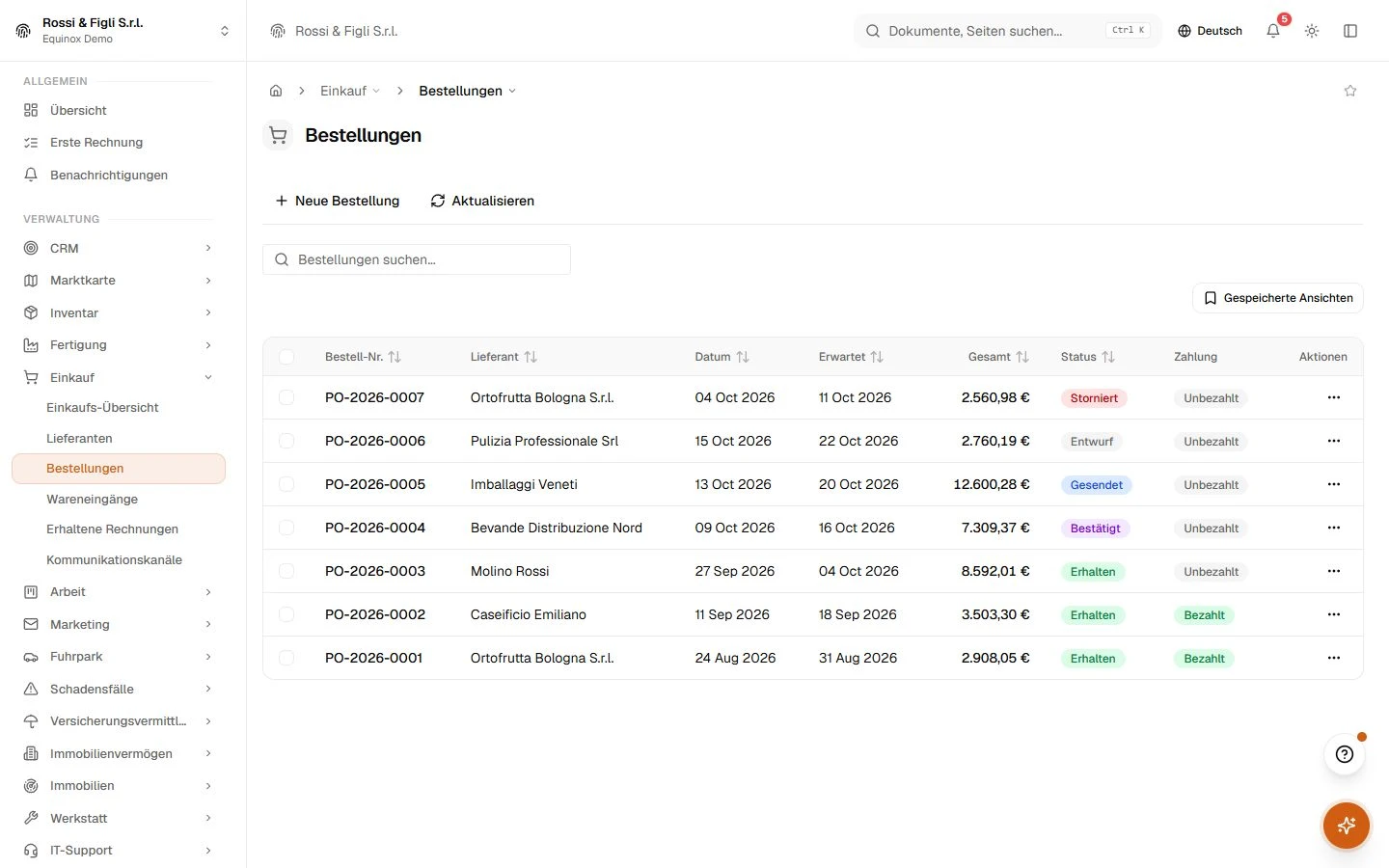Open the Einkauf breadcrumb dropdown

tap(350, 91)
